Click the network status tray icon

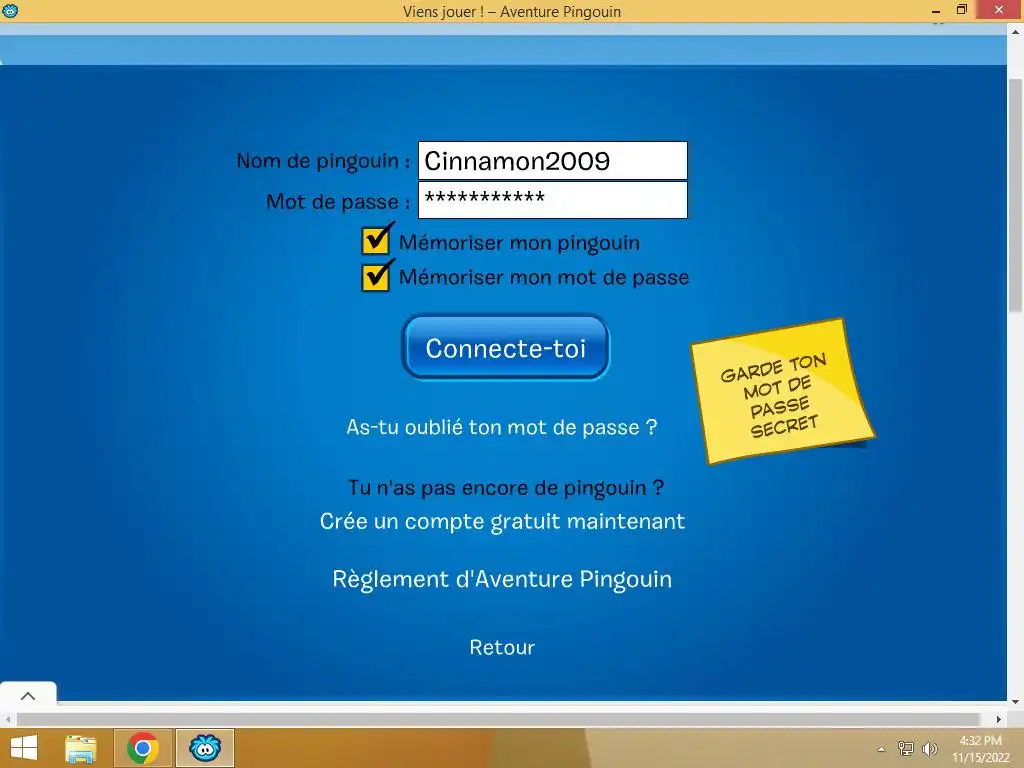(906, 749)
